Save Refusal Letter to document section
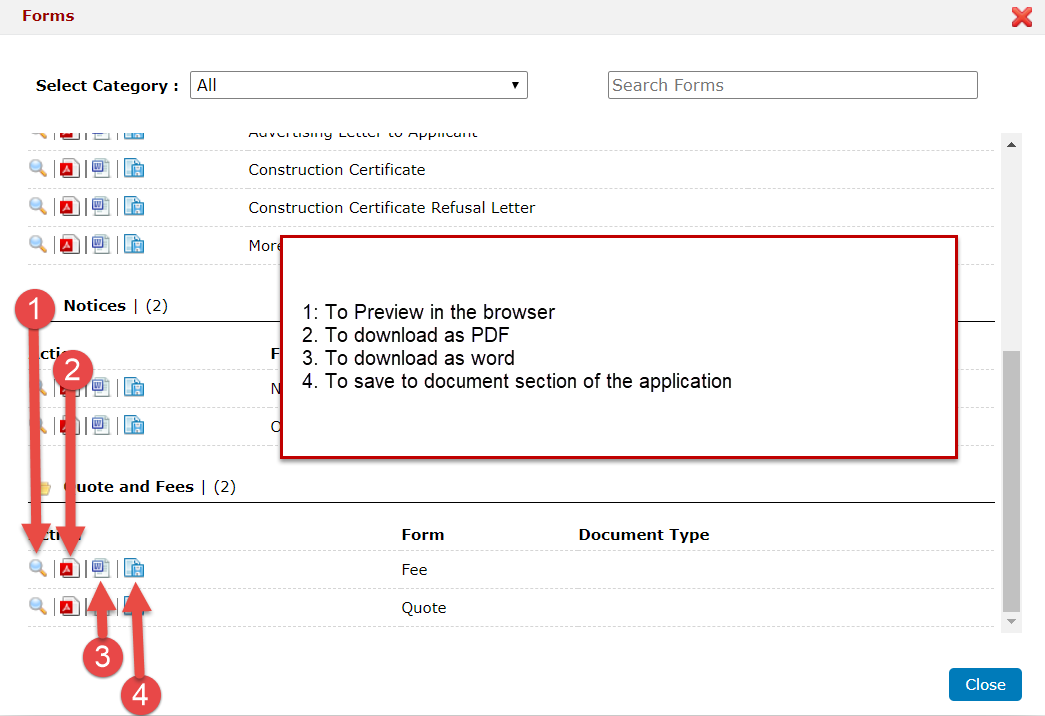 click(134, 207)
